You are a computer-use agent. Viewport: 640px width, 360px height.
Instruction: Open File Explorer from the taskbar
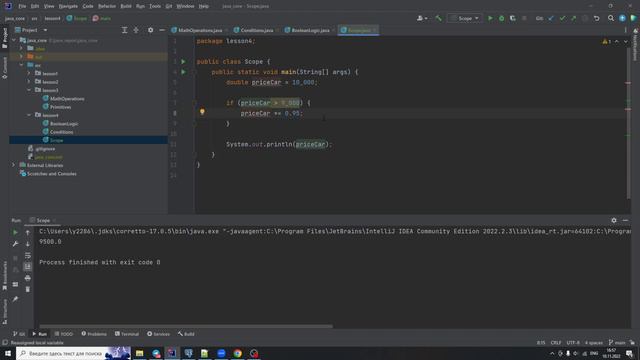[x=140, y=353]
